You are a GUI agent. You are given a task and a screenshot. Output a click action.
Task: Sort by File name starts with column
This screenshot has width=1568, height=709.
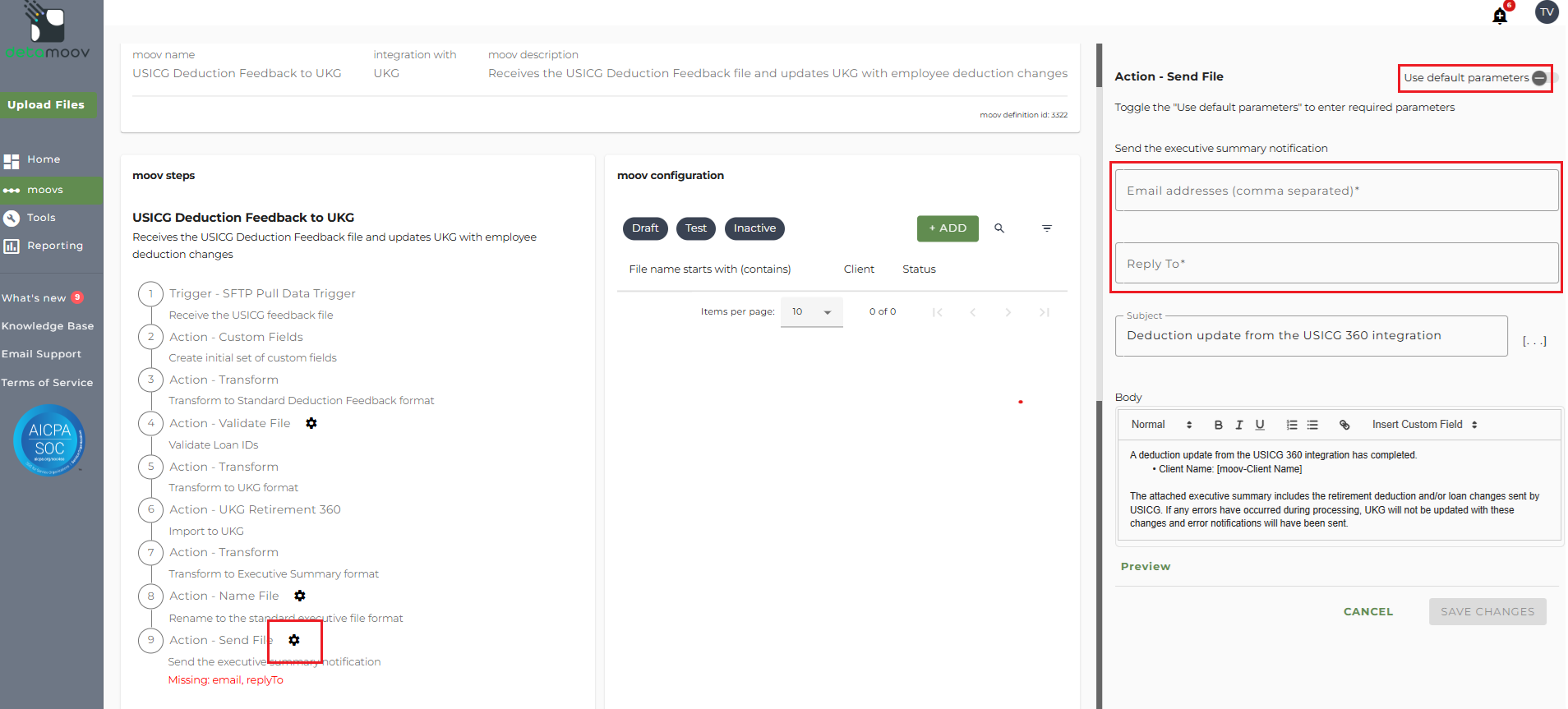pyautogui.click(x=710, y=269)
